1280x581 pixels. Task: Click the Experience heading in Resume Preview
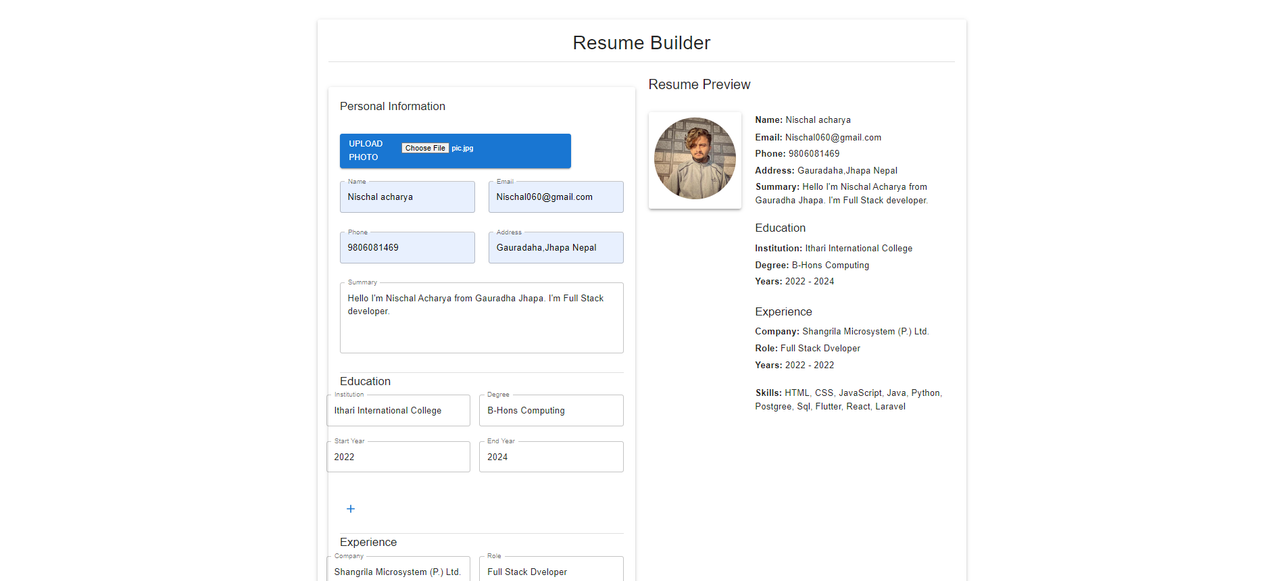click(x=784, y=312)
